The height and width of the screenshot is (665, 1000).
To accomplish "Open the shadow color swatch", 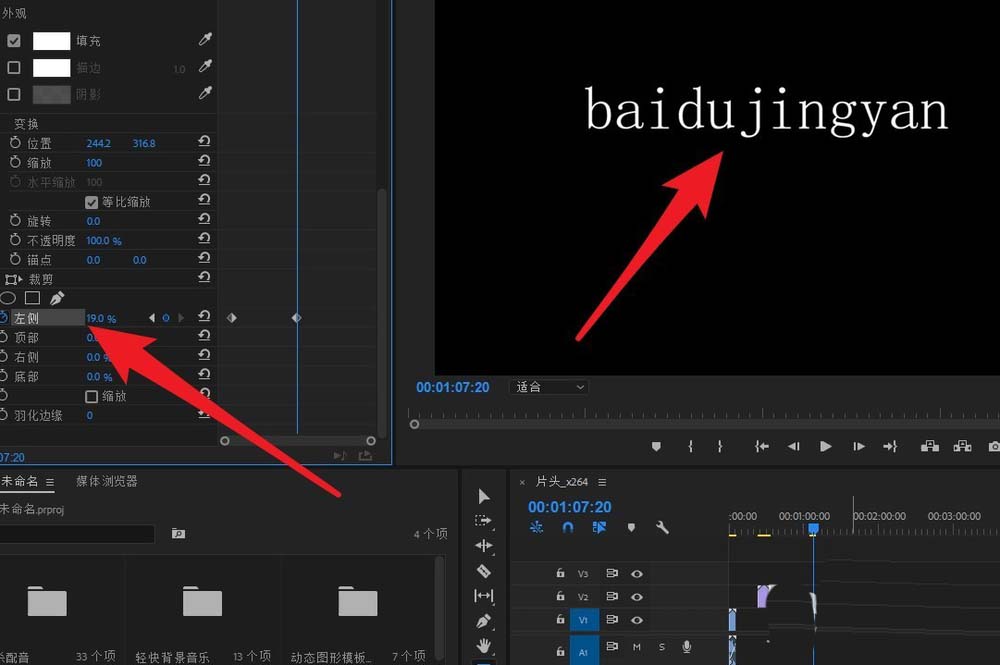I will (x=51, y=94).
